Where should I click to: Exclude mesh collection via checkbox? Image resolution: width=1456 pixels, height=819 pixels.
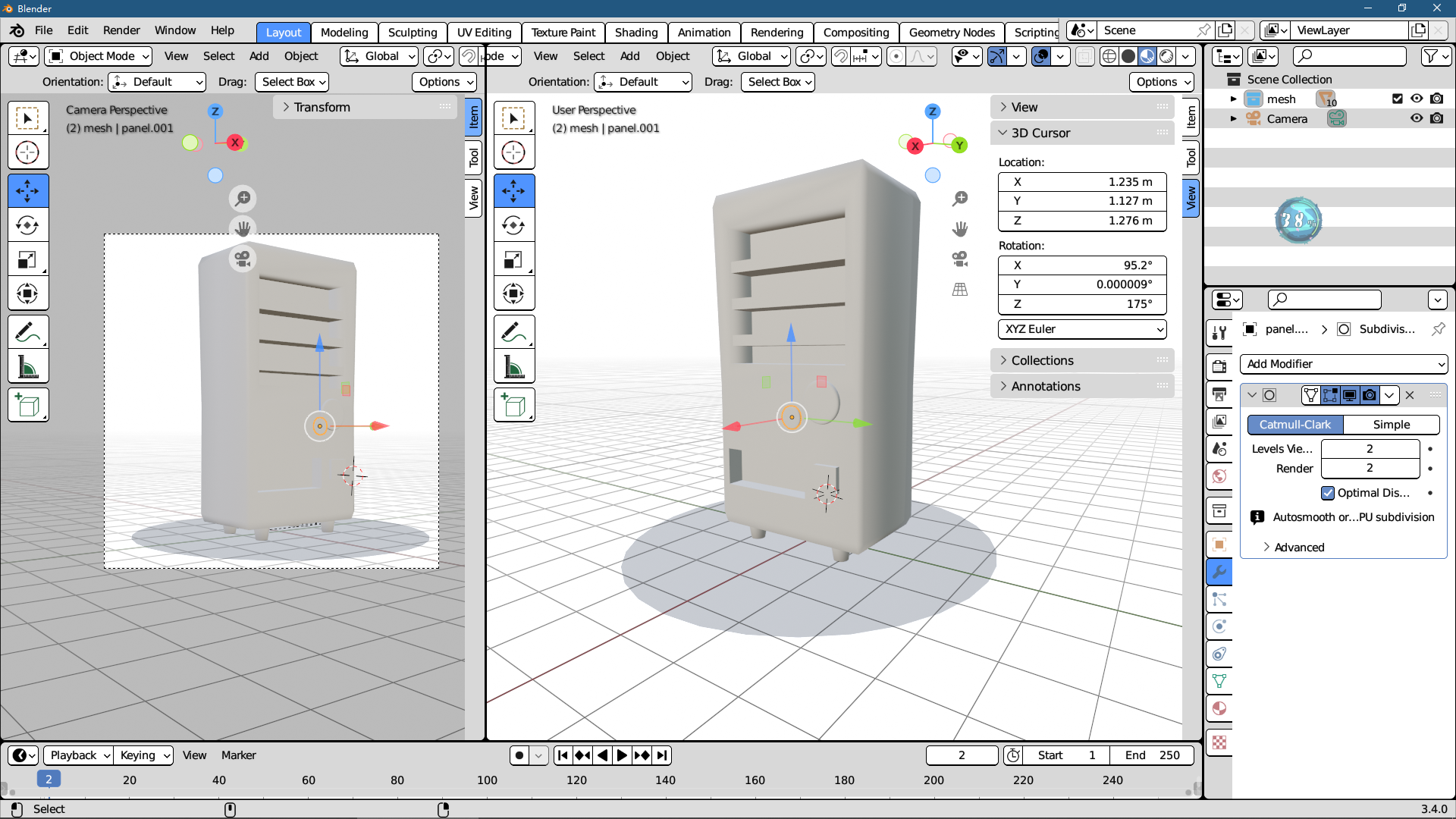(x=1398, y=99)
